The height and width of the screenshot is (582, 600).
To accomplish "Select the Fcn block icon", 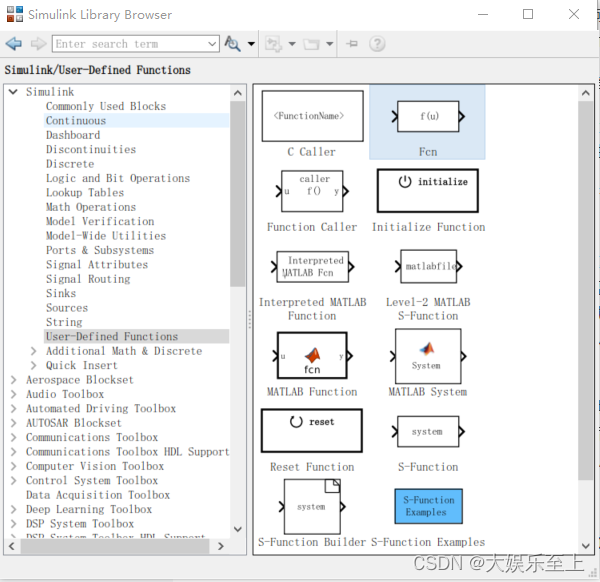I will 428,116.
